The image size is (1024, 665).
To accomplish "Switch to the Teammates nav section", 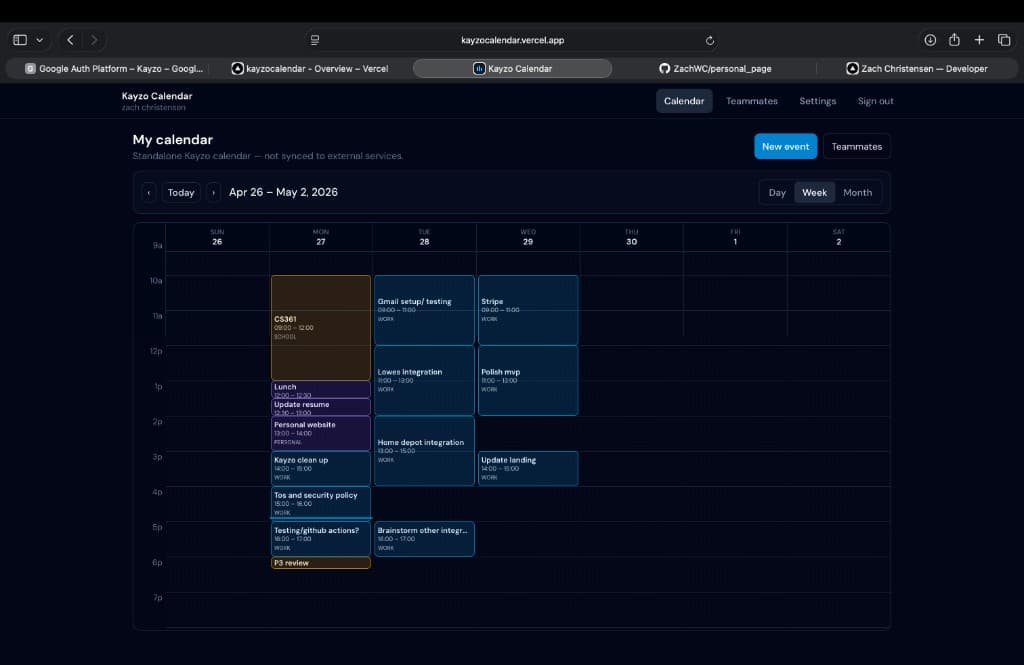I will click(751, 100).
